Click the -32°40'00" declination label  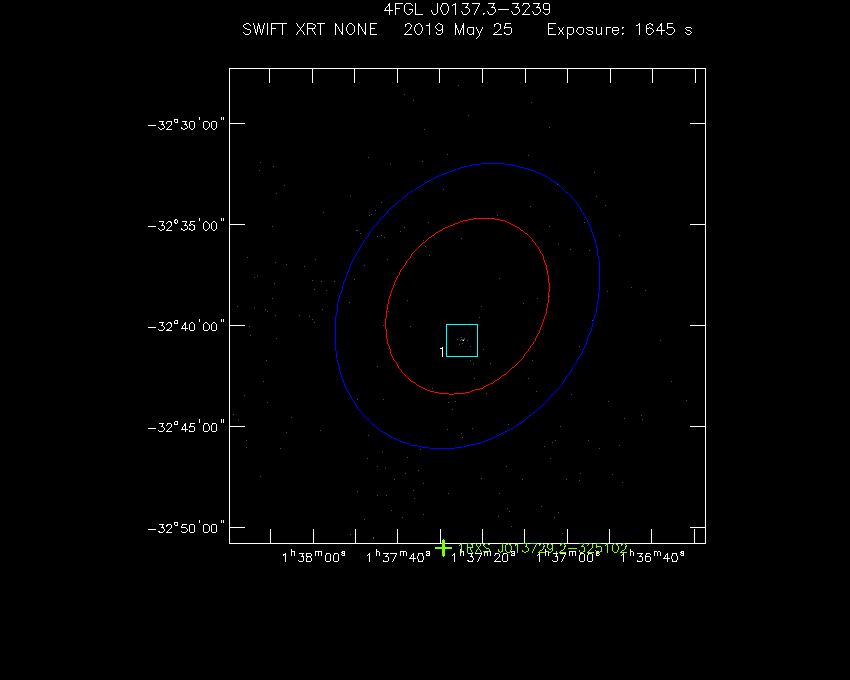186,326
